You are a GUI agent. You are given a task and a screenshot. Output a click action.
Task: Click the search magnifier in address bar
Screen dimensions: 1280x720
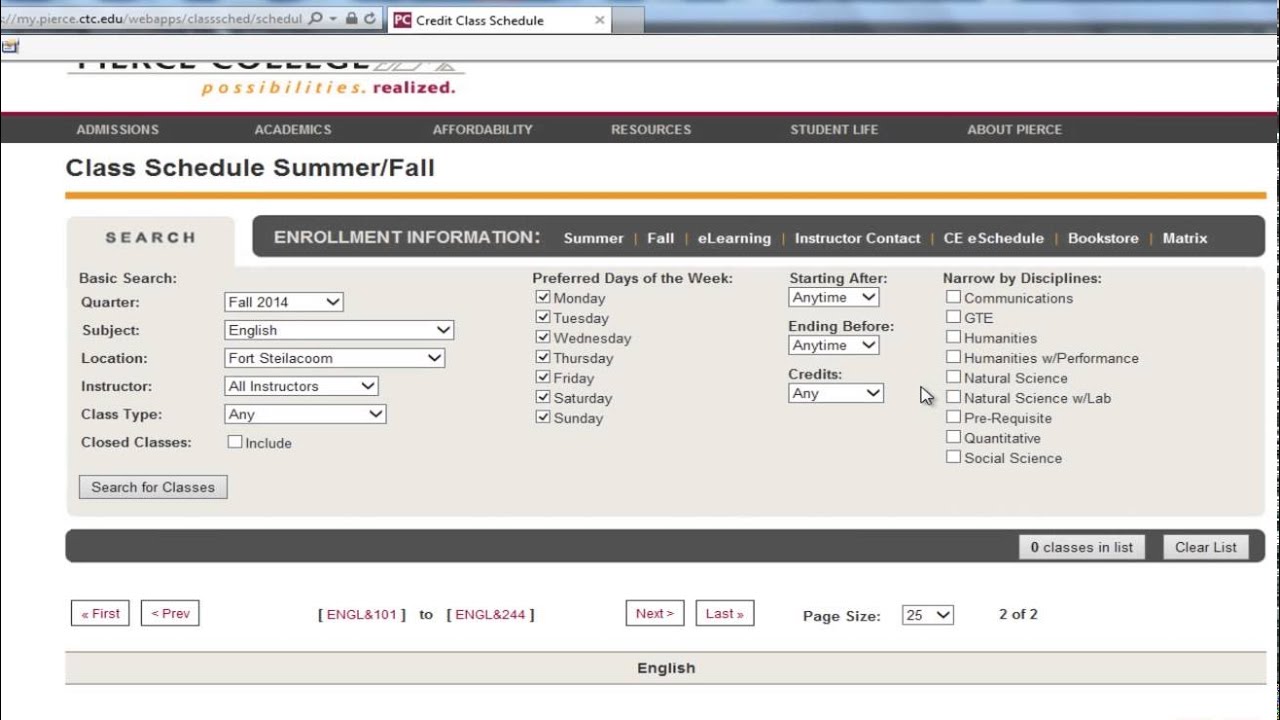click(316, 18)
